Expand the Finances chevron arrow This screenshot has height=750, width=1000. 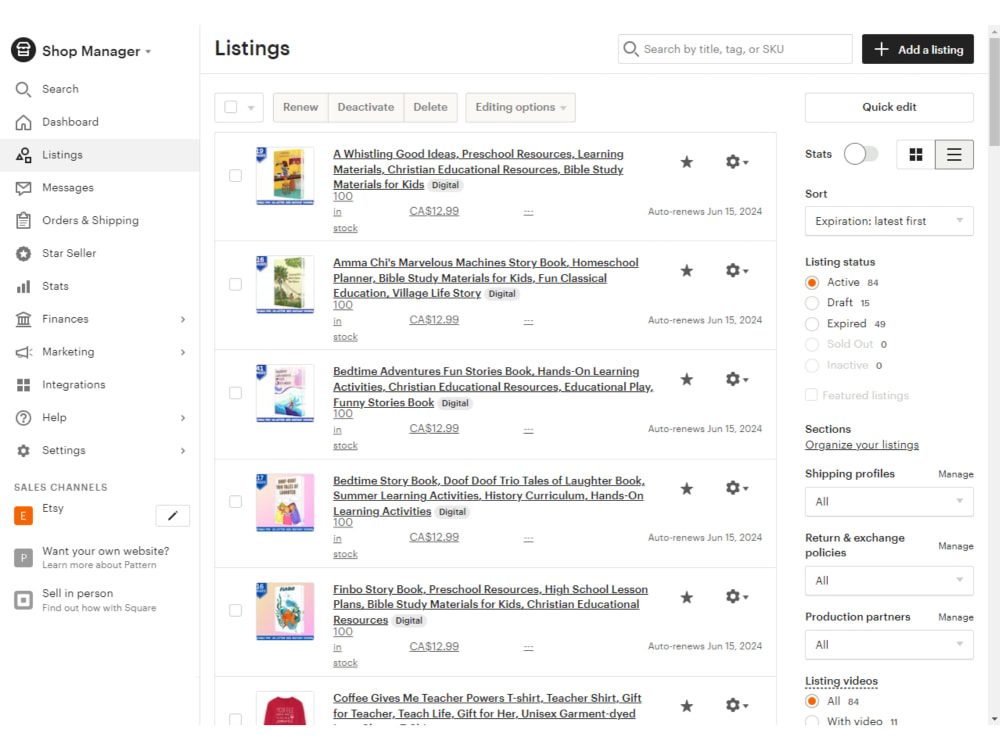point(183,319)
